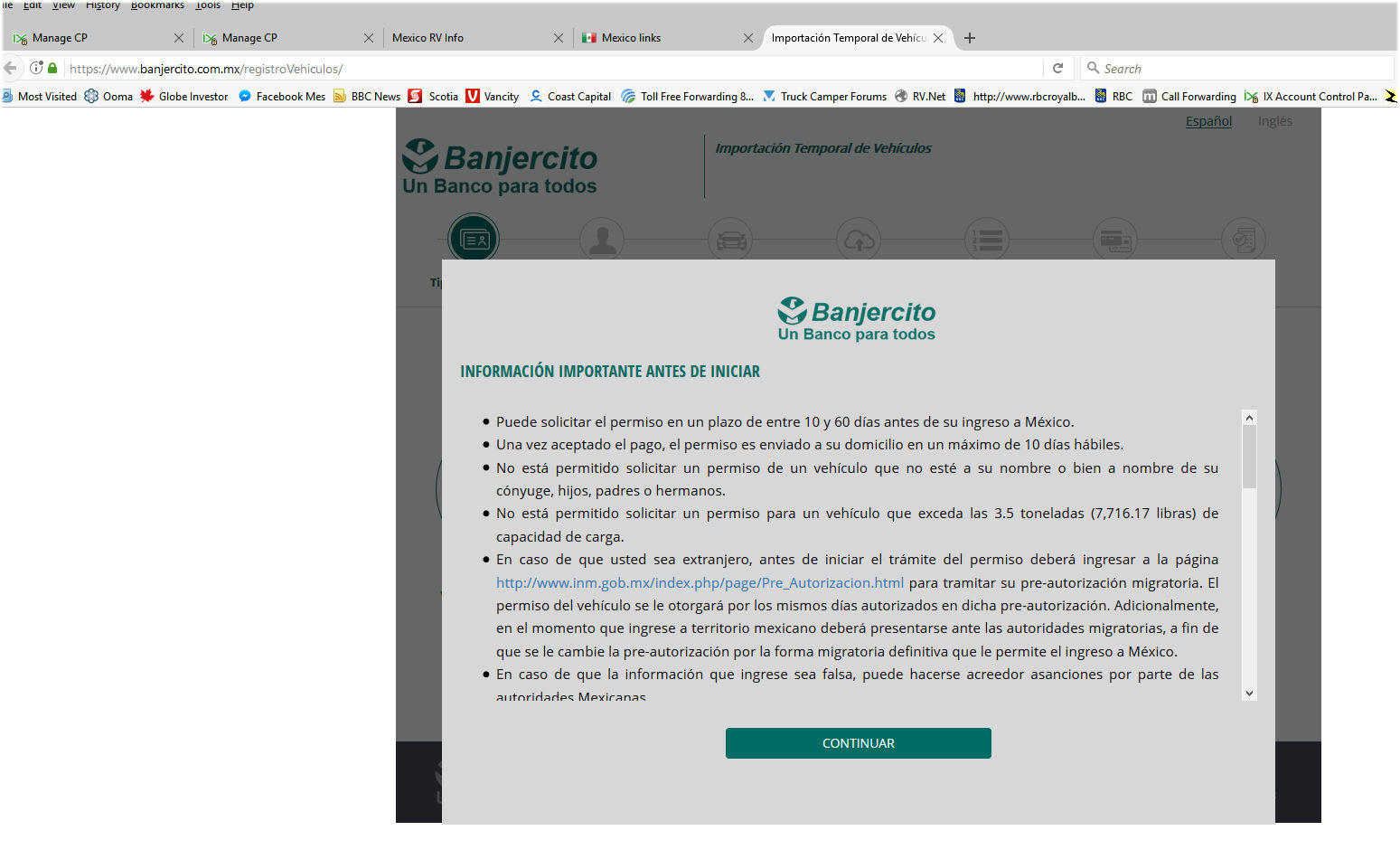This screenshot has width=1400, height=859.
Task: Open a new browser tab
Action: point(970,38)
